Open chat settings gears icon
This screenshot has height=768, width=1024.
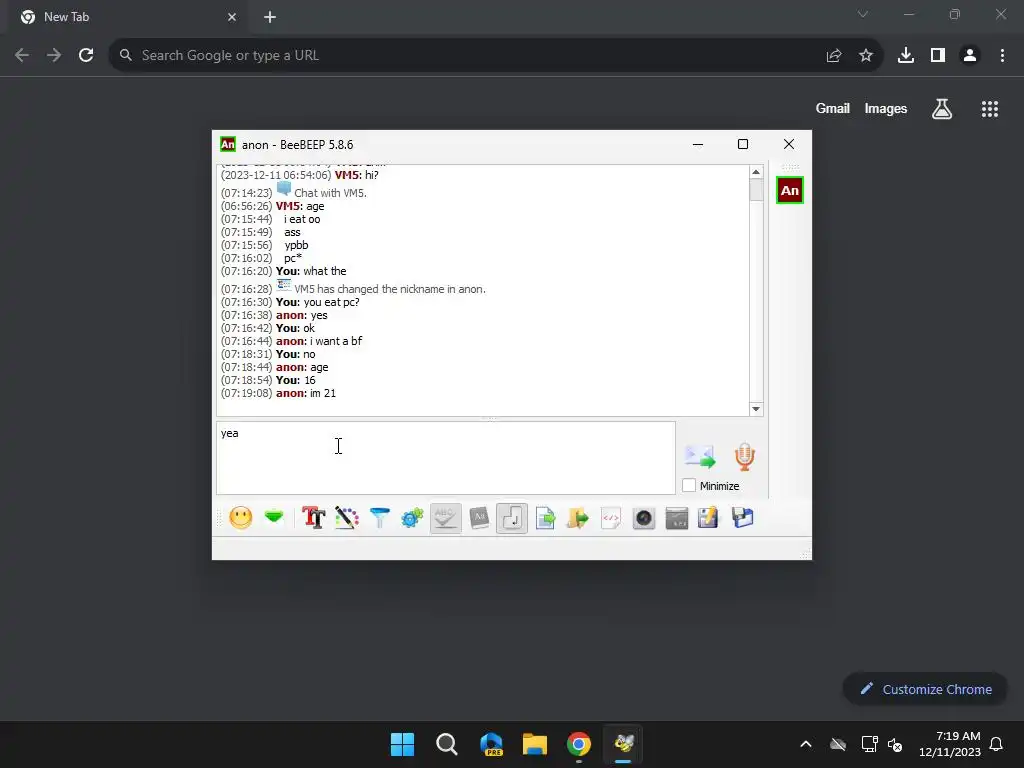tap(412, 518)
